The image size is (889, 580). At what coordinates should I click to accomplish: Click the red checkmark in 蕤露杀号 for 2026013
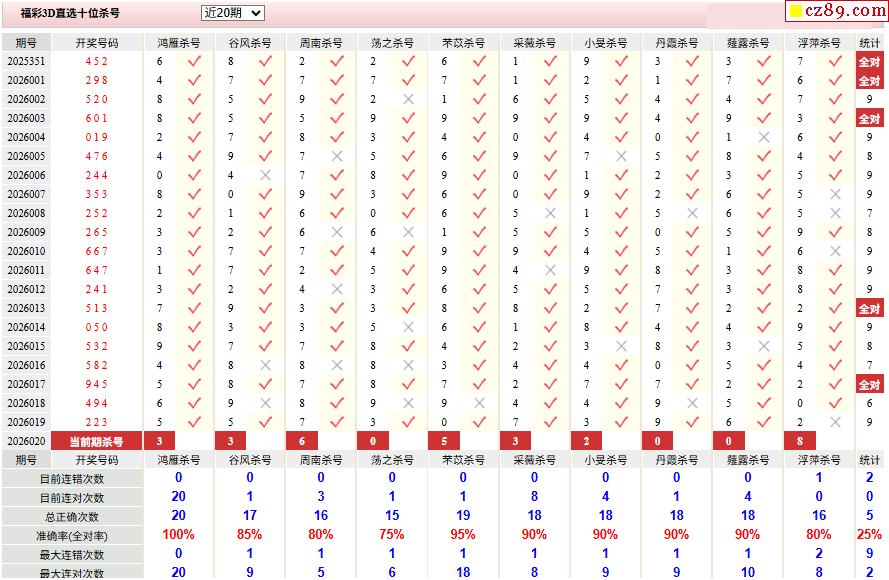pos(764,308)
